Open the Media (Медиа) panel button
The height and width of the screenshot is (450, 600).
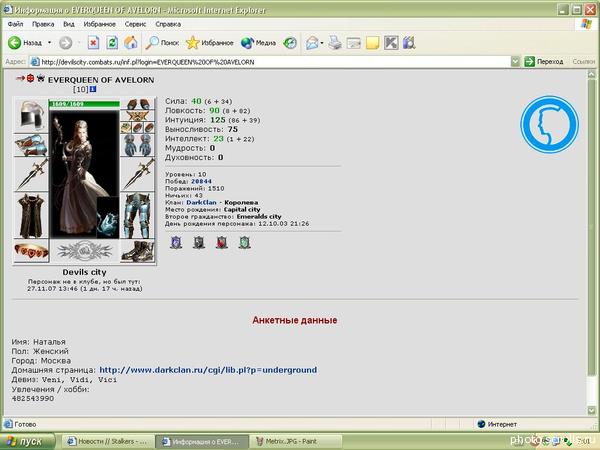(258, 43)
